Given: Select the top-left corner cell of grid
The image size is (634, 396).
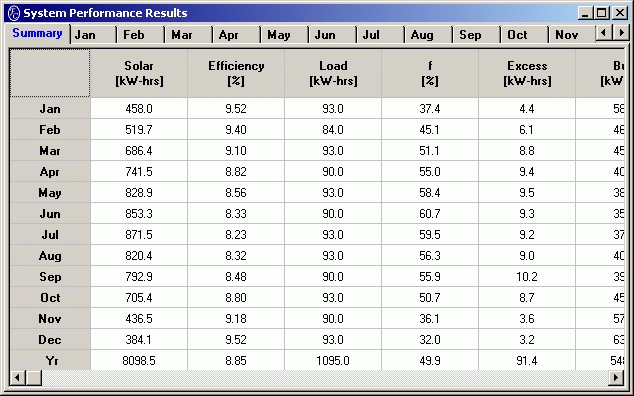Looking at the screenshot, I should [50, 73].
